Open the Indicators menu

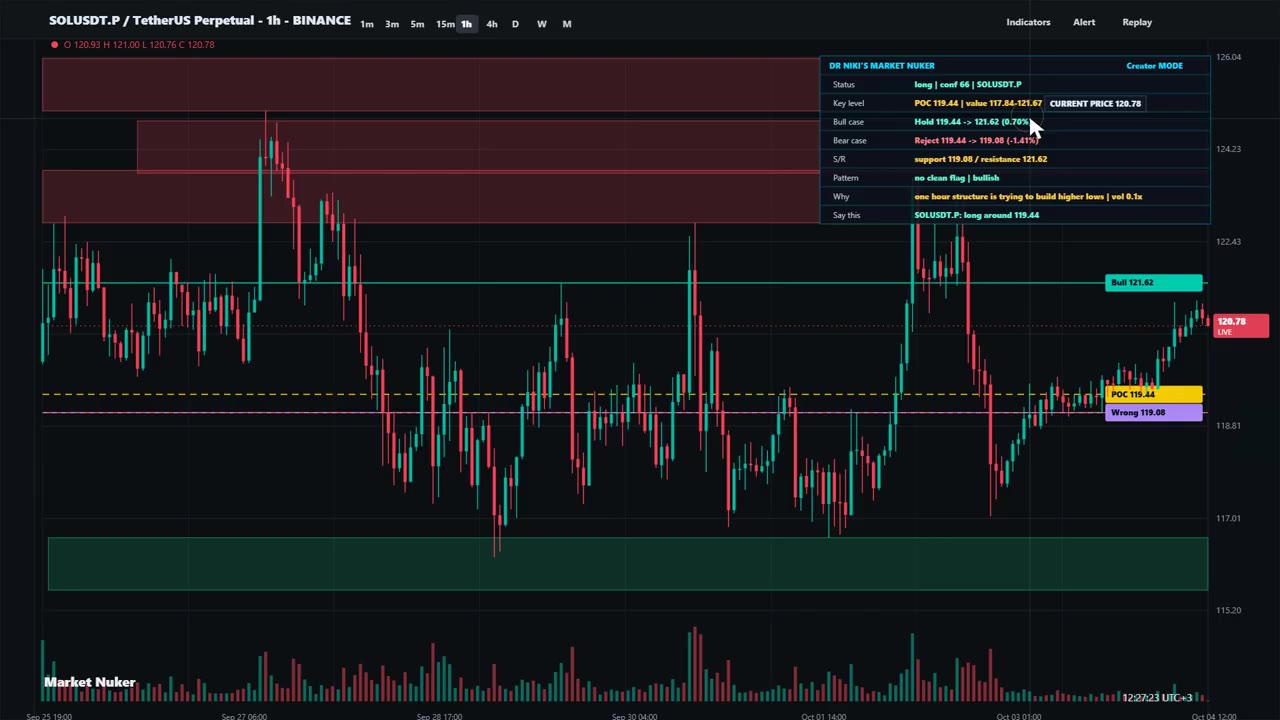(x=1028, y=22)
